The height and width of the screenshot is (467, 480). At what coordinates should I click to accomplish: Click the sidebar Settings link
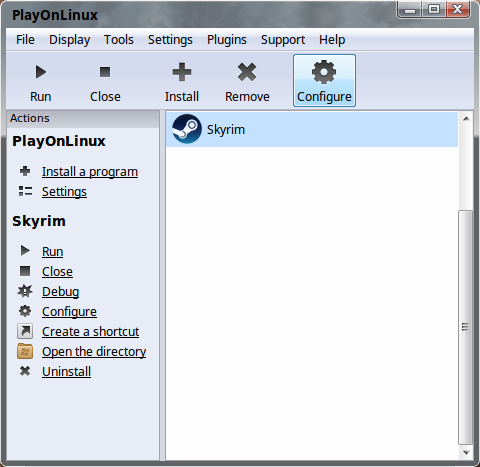pos(64,192)
